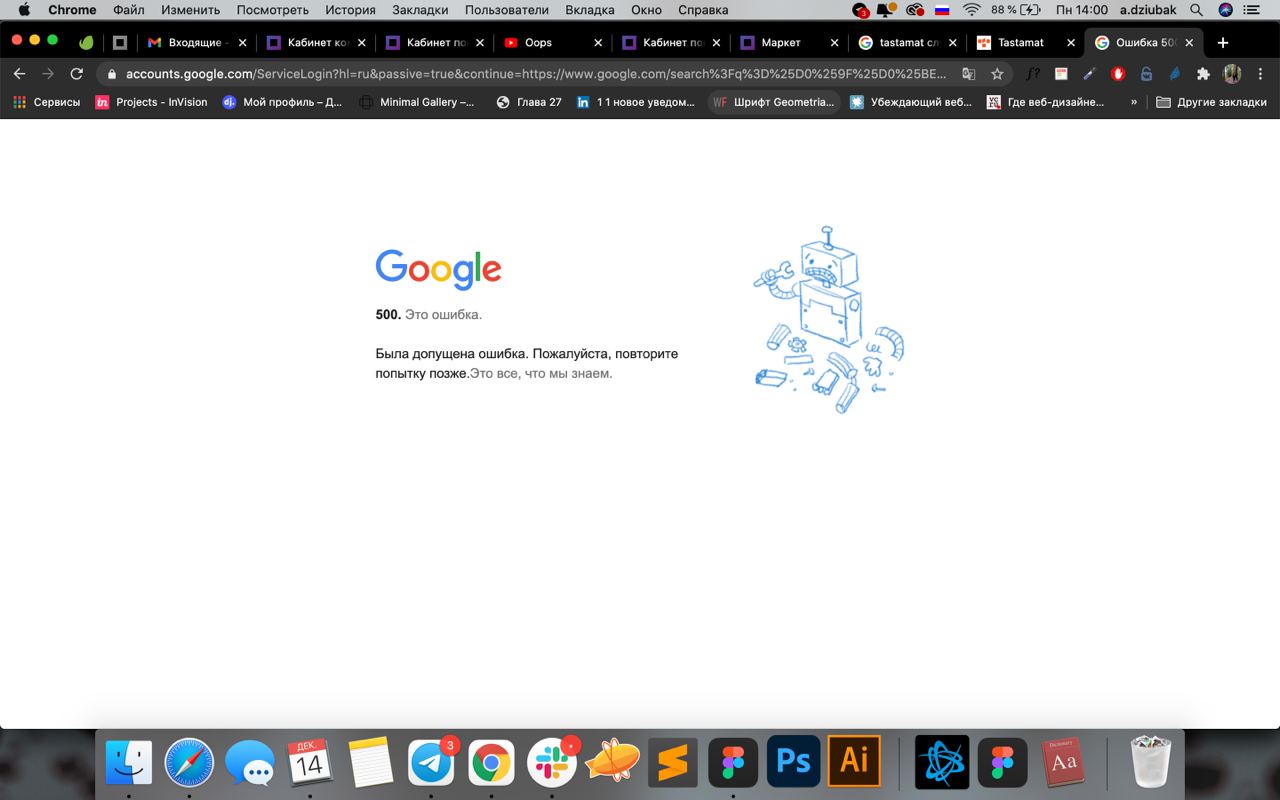Click the translate page icon
The height and width of the screenshot is (800, 1280).
968,74
